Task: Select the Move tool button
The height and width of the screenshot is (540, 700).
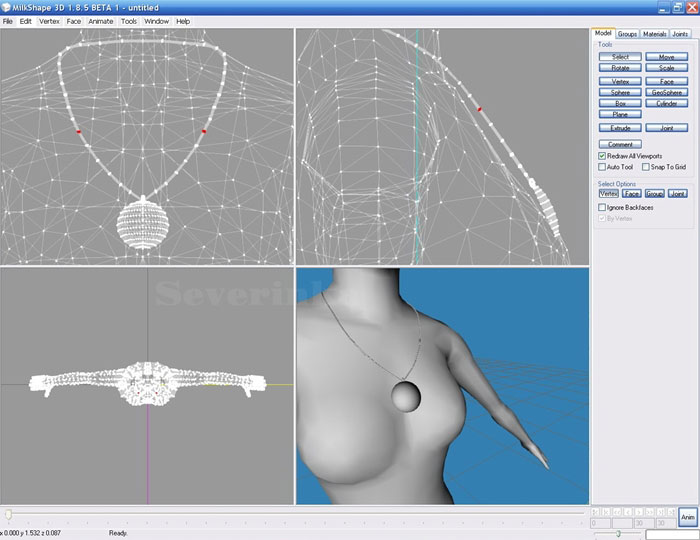Action: point(667,57)
